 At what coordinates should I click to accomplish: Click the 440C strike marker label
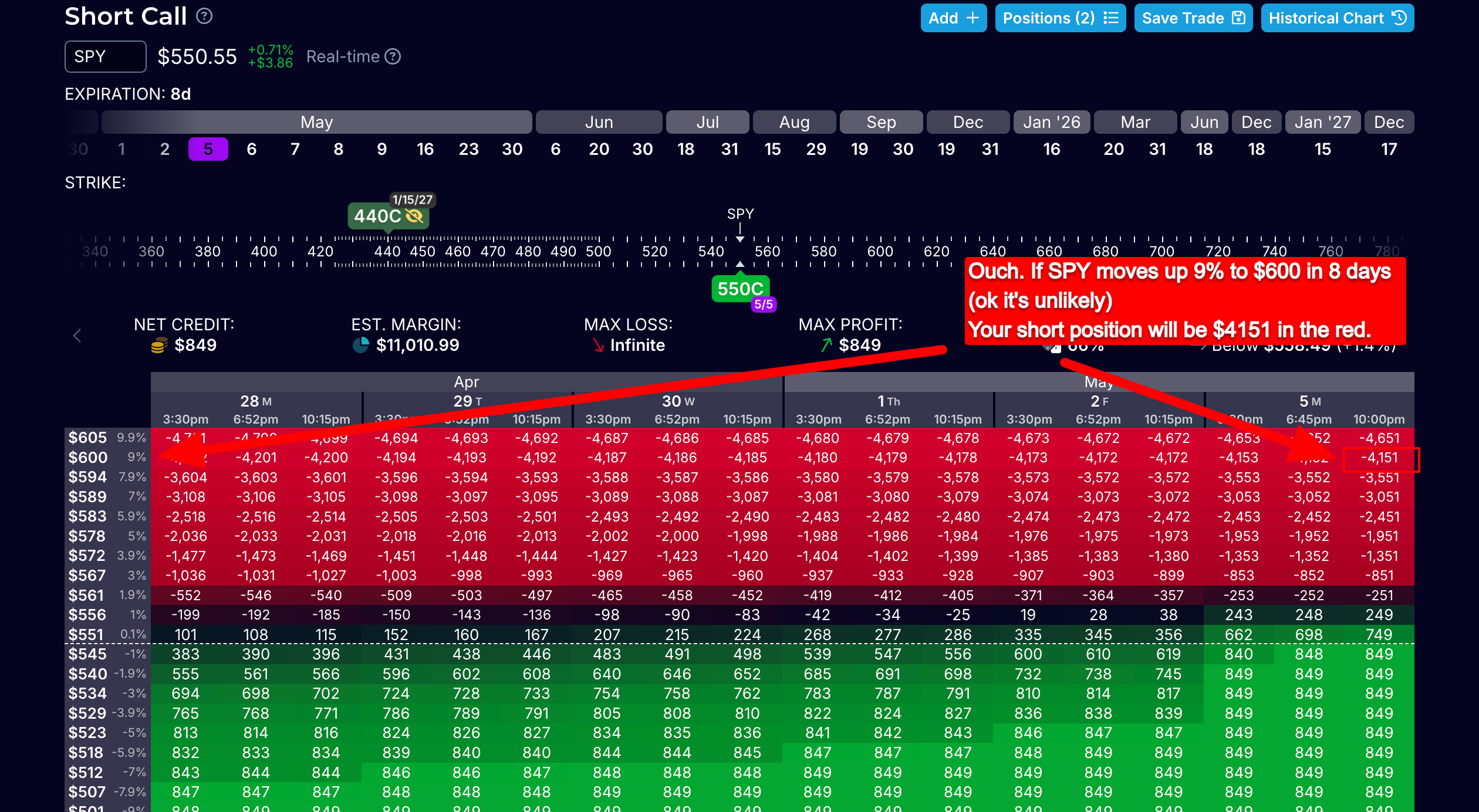pos(377,216)
